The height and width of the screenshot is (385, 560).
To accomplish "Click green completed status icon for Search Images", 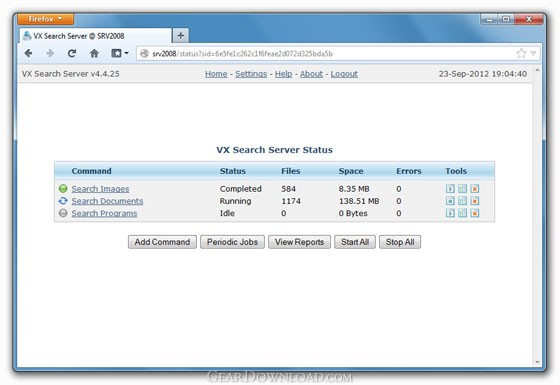I will point(63,189).
